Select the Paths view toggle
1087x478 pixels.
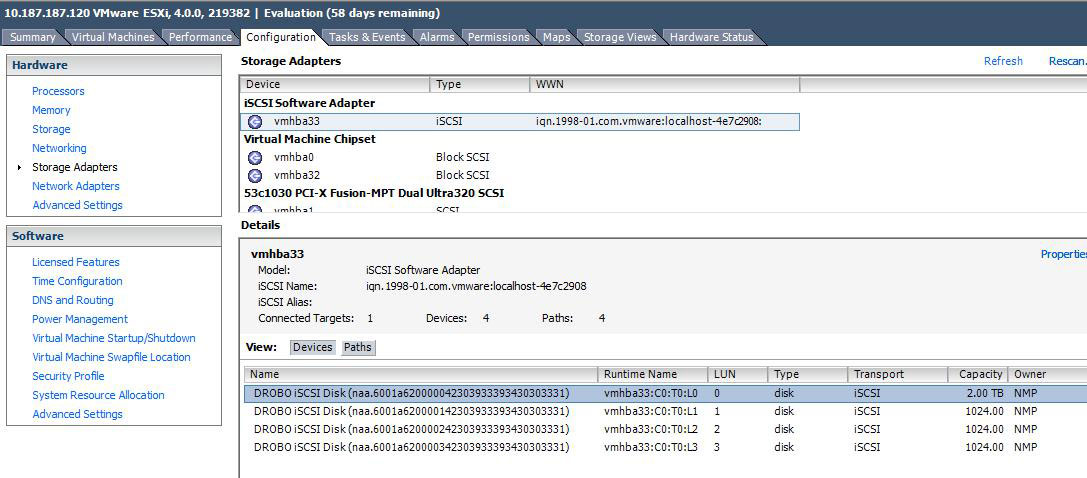[x=357, y=348]
